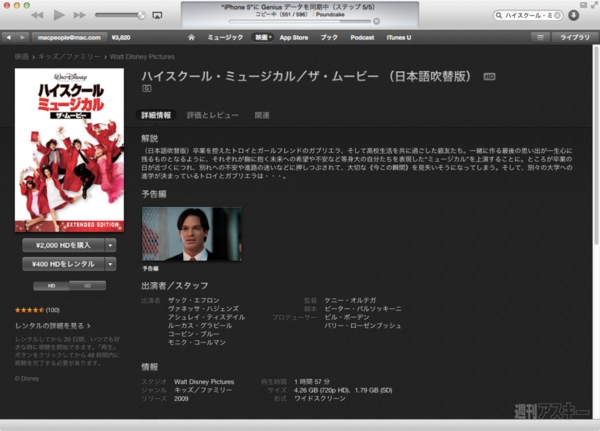Open the AirPlay output icon
This screenshot has height=431, width=600.
(157, 15)
